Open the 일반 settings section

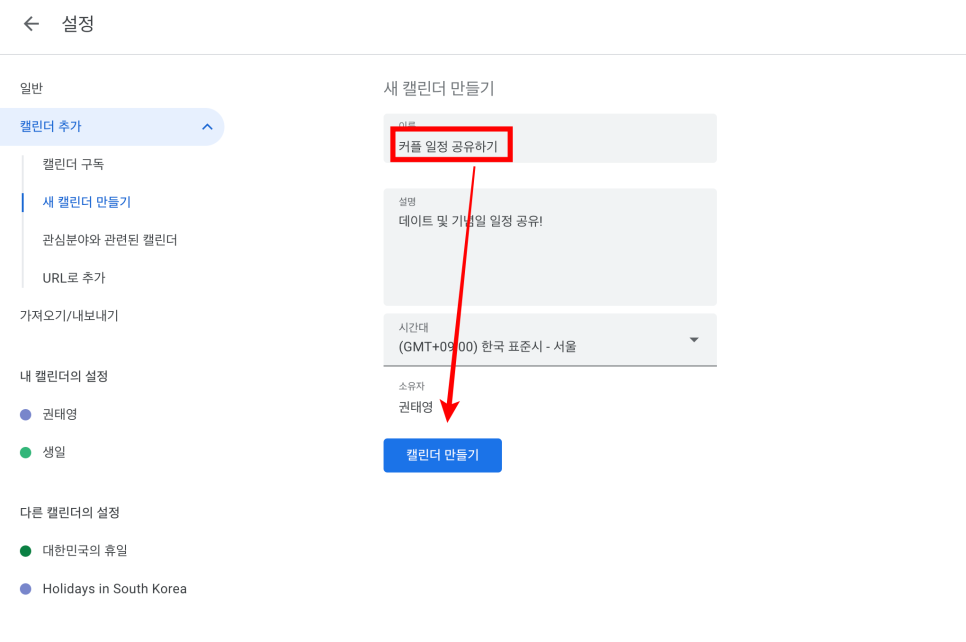point(31,88)
